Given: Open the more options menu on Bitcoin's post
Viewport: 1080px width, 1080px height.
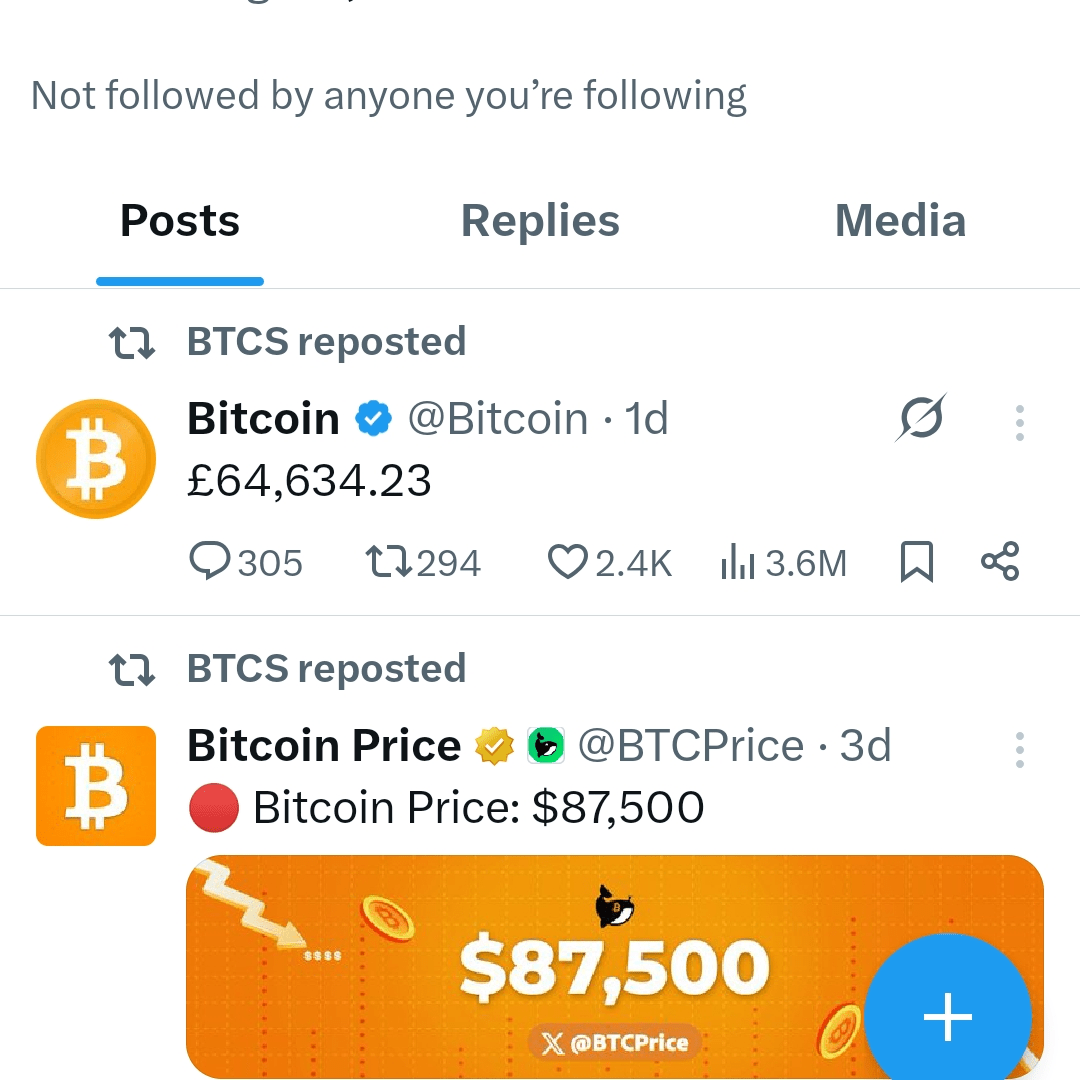Looking at the screenshot, I should point(1019,423).
